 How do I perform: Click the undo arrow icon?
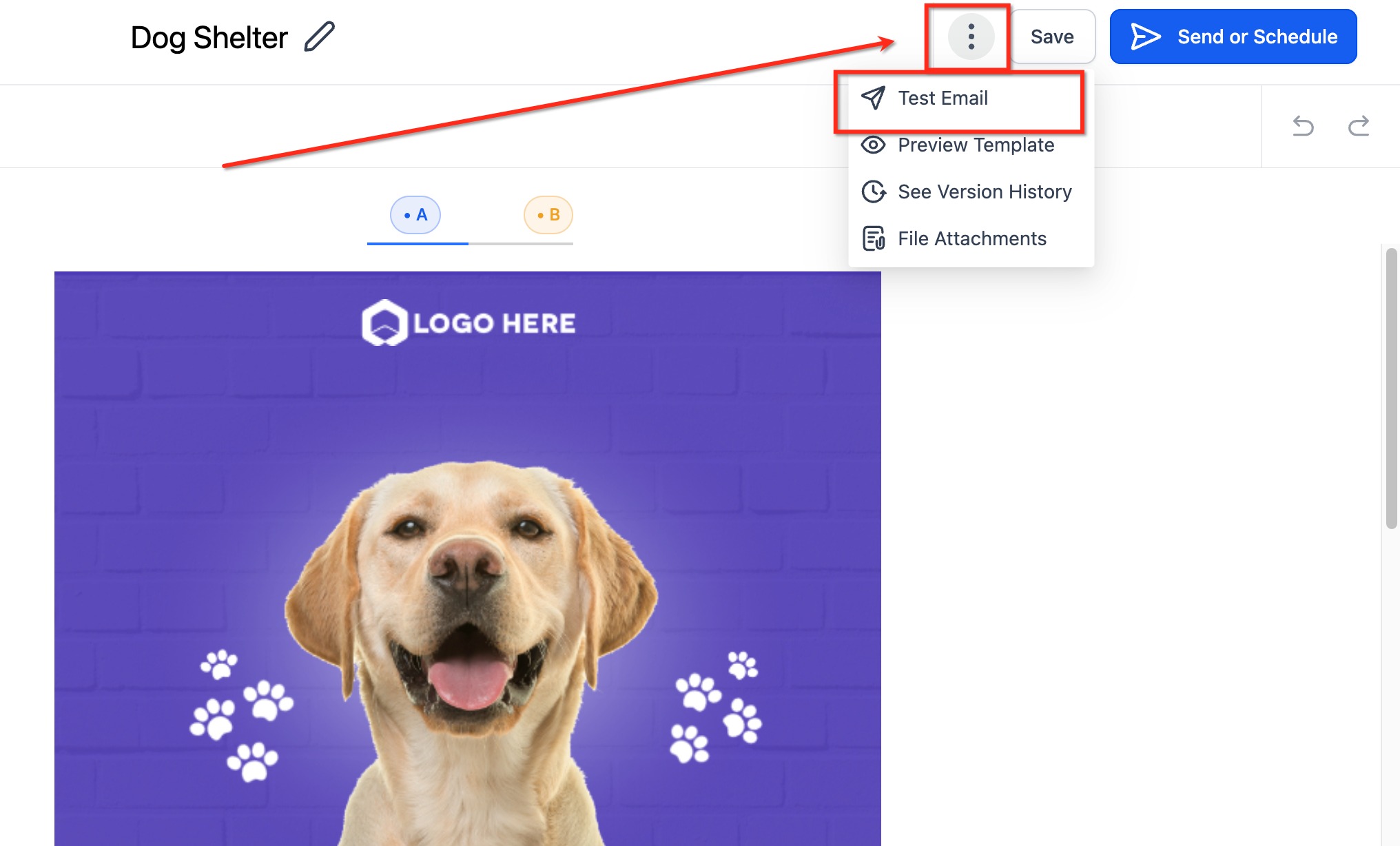pyautogui.click(x=1303, y=126)
